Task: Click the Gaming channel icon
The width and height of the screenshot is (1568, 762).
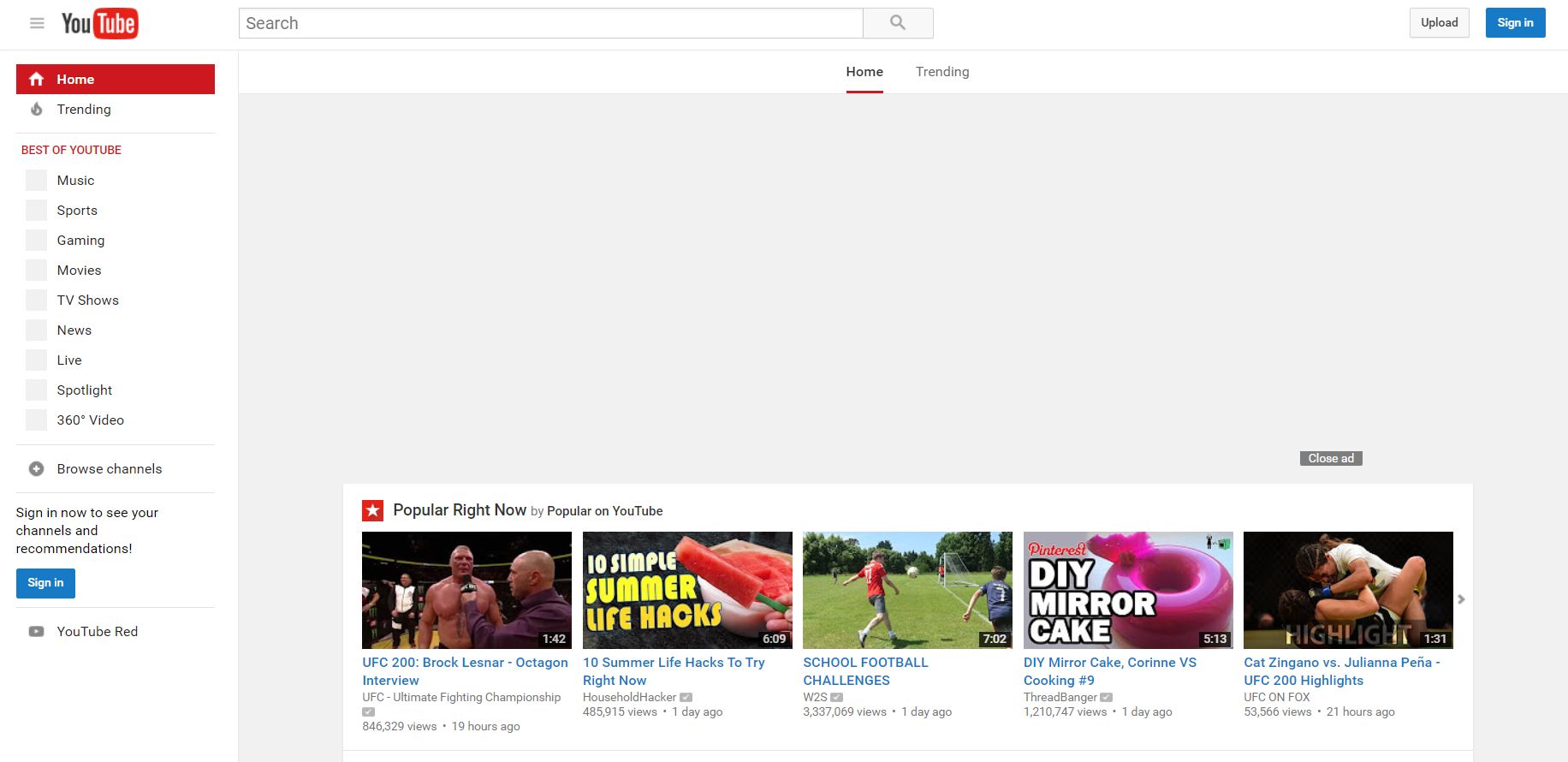Action: pyautogui.click(x=36, y=241)
